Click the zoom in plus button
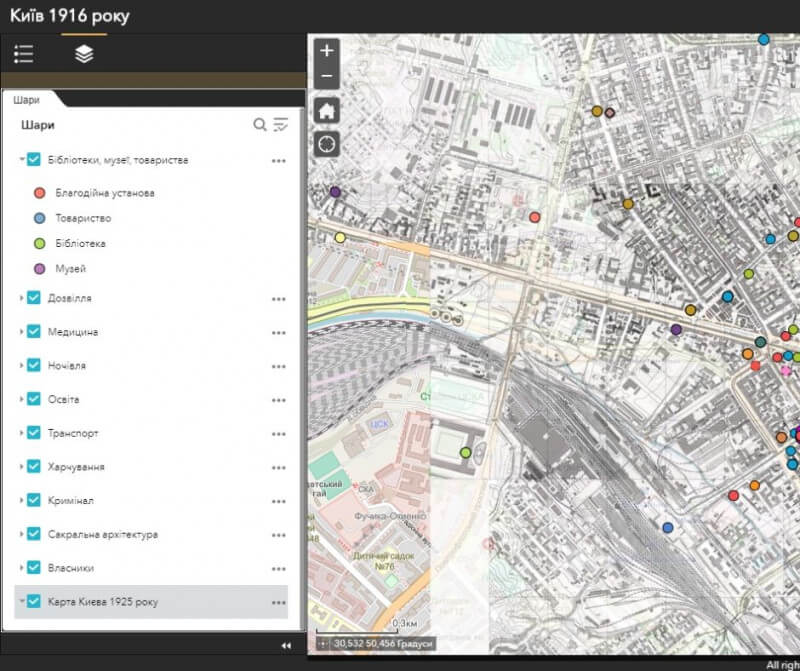Viewport: 800px width, 671px height. (327, 51)
